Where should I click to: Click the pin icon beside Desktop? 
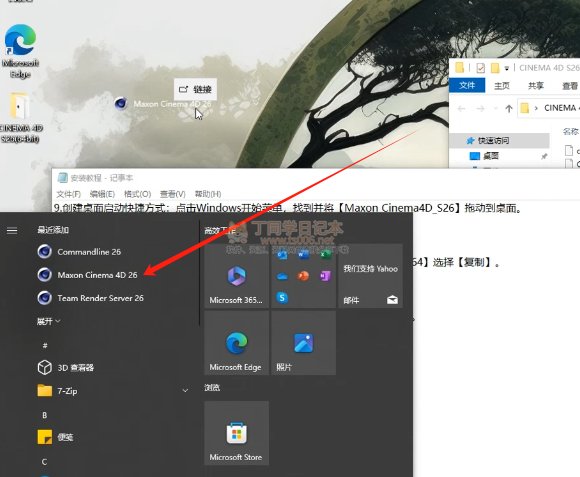[x=544, y=156]
